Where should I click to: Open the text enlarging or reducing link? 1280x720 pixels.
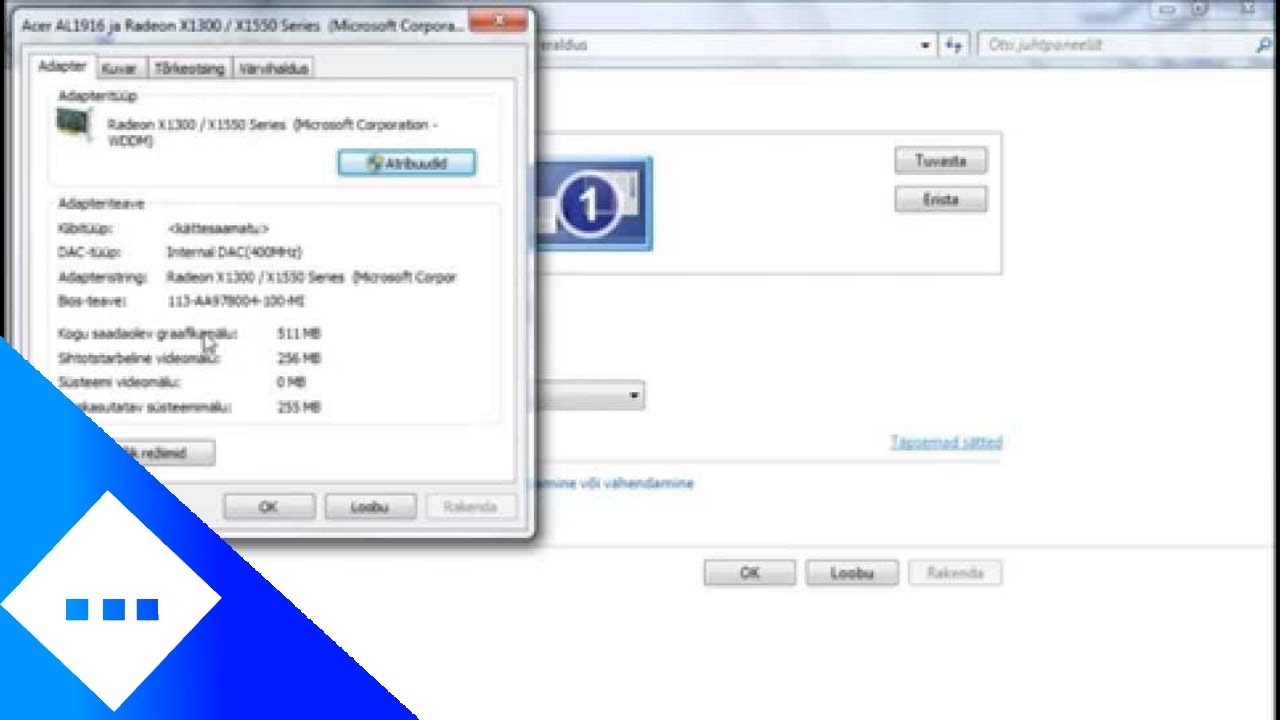point(613,483)
